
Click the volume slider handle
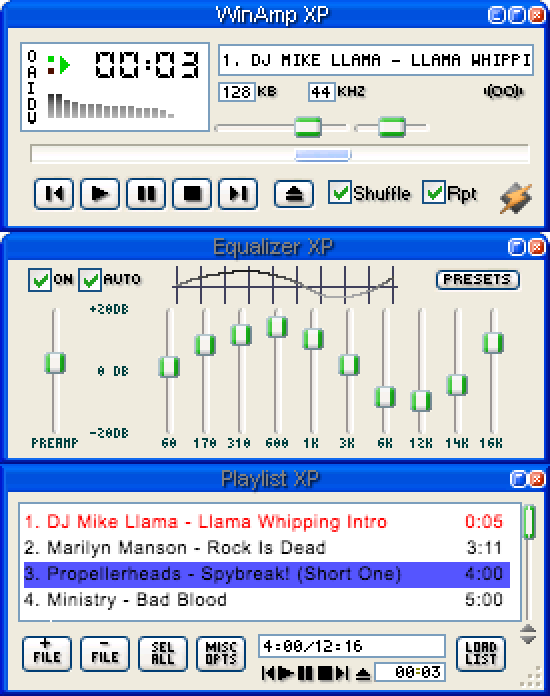(x=308, y=127)
